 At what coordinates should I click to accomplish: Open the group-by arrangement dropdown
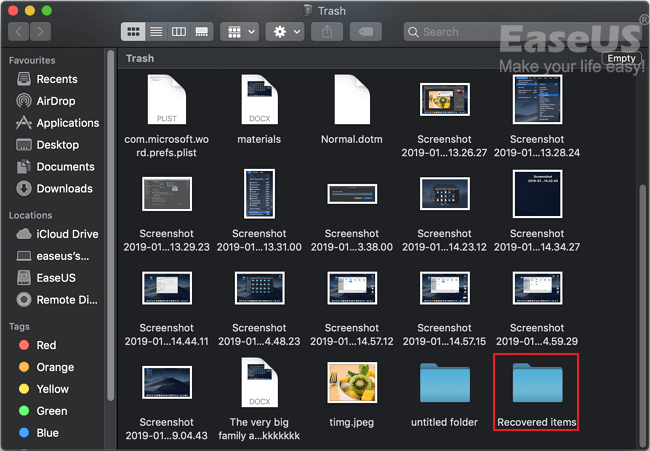point(240,32)
